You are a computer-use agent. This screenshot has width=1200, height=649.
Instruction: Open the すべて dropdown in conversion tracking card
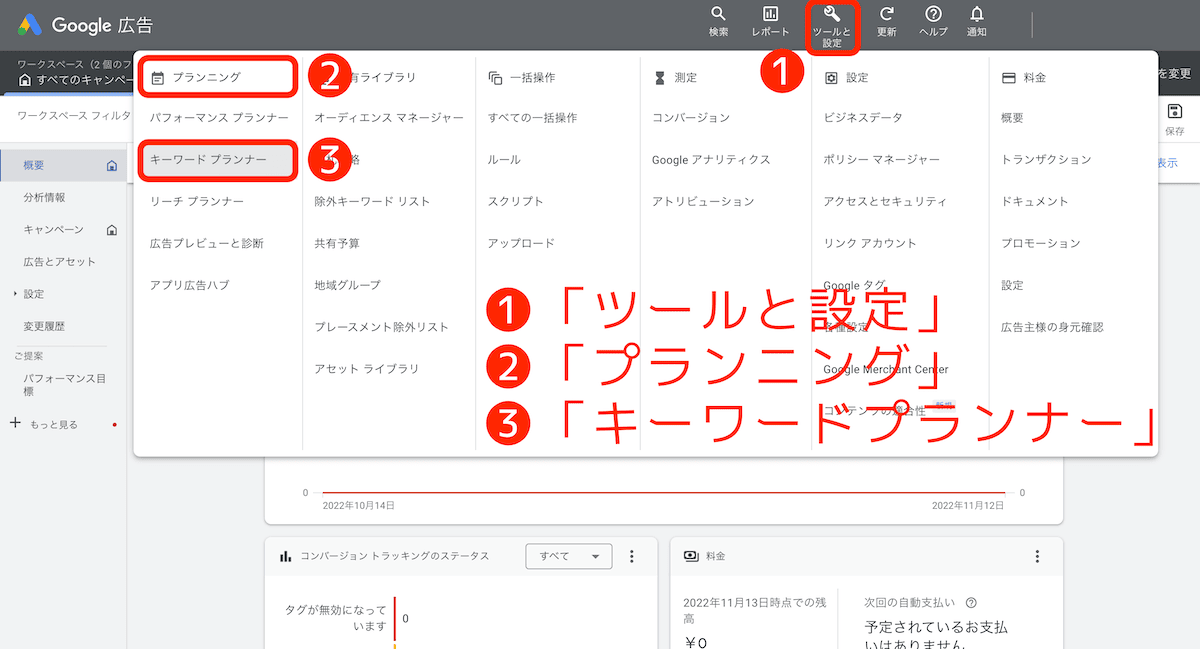(568, 556)
